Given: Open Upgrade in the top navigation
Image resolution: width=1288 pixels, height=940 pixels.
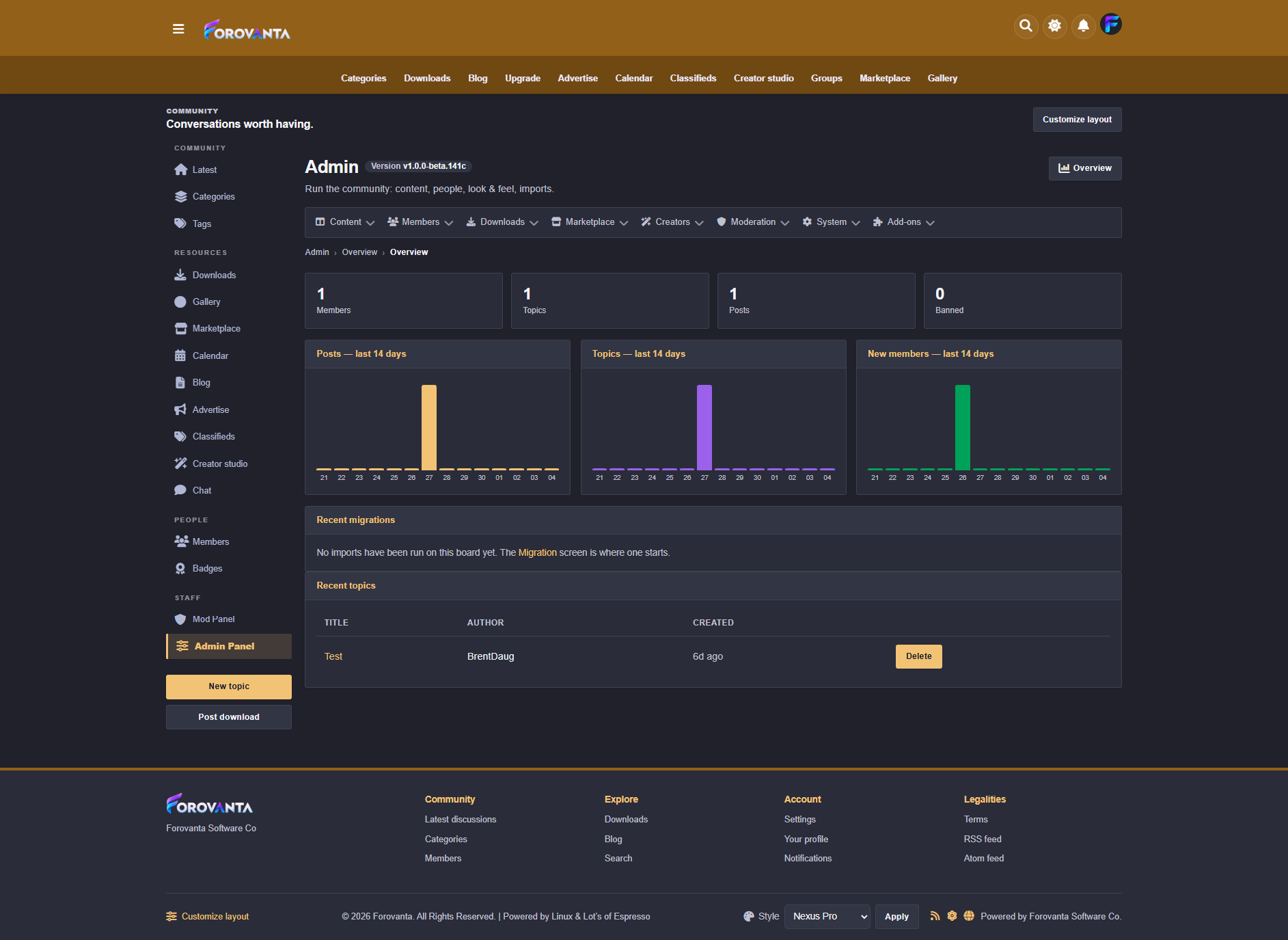Looking at the screenshot, I should point(523,78).
